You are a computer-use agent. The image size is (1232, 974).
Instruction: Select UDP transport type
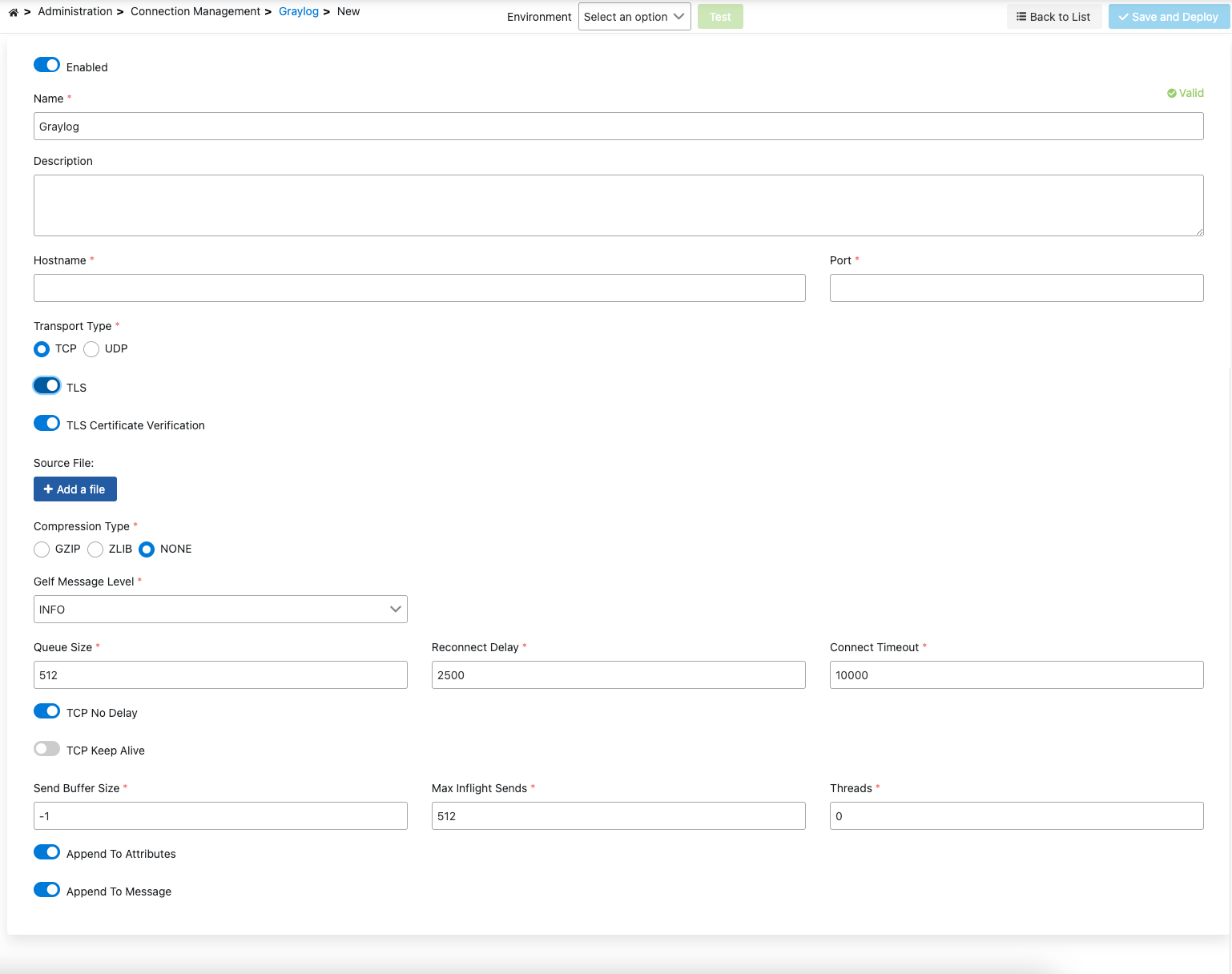[x=91, y=349]
